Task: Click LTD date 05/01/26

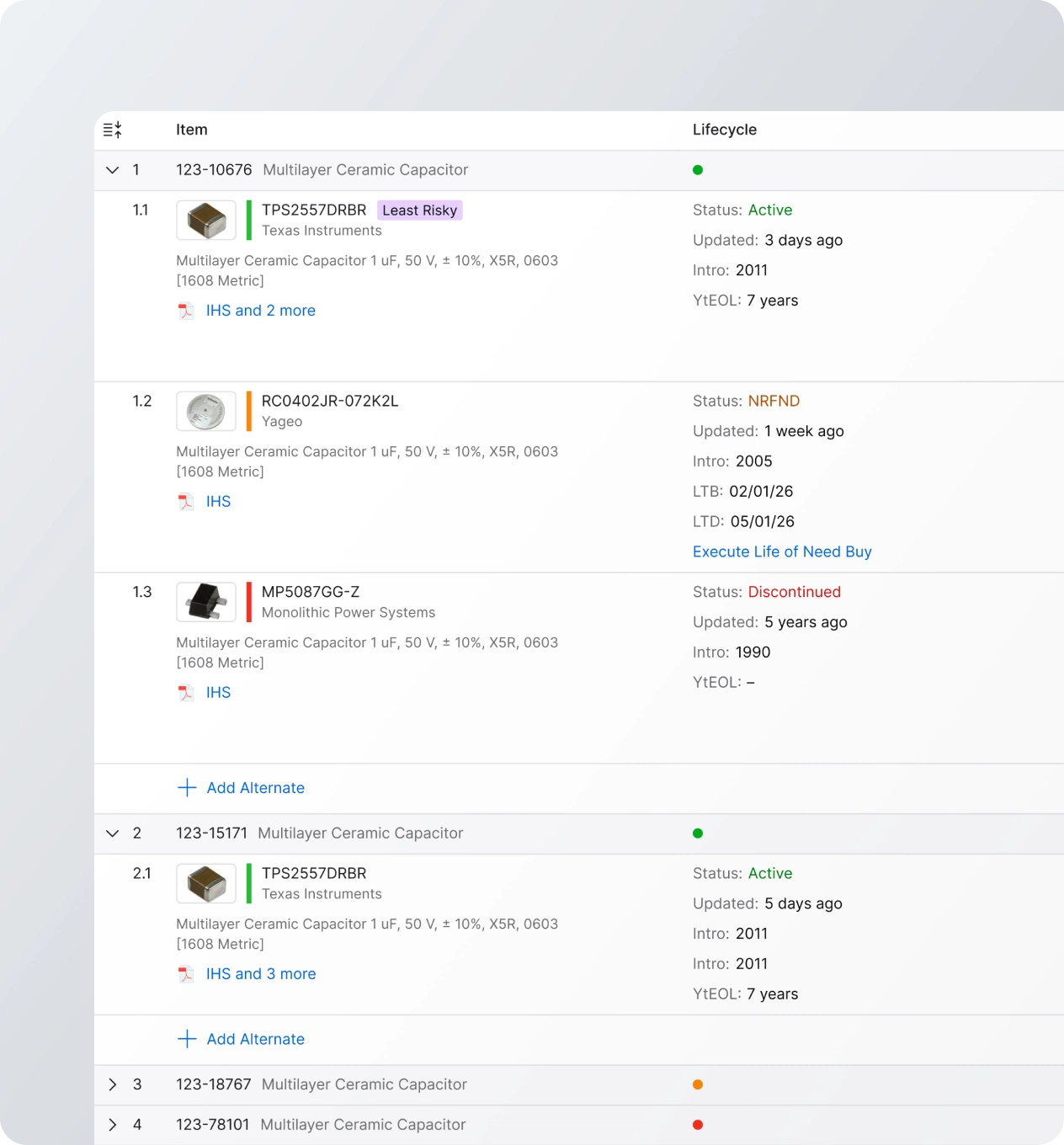Action: (x=763, y=522)
